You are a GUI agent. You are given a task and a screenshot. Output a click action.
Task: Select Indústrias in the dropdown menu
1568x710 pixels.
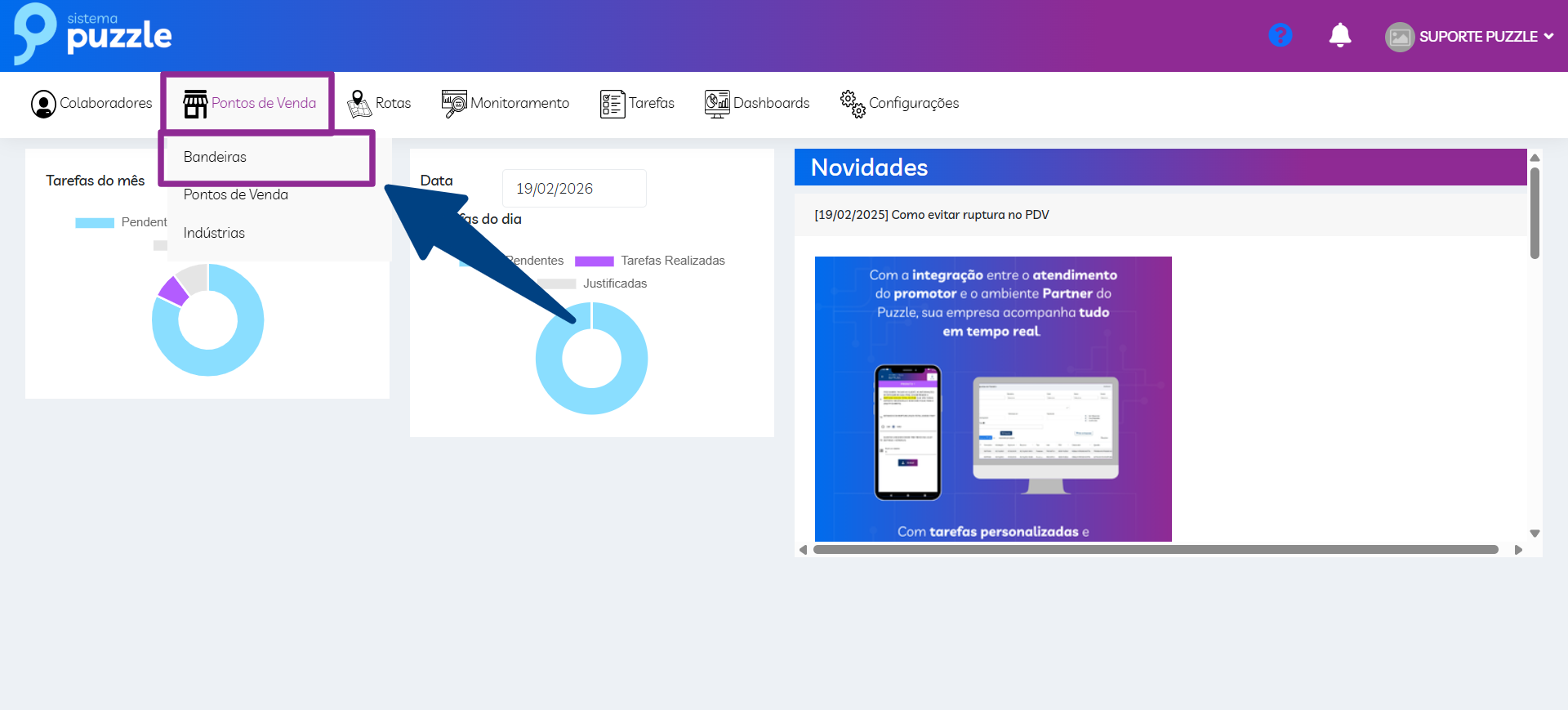click(x=214, y=233)
